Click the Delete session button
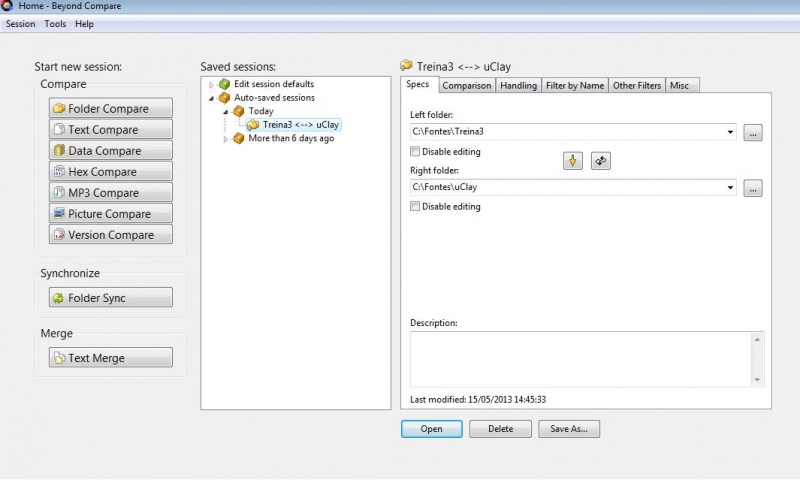 501,429
